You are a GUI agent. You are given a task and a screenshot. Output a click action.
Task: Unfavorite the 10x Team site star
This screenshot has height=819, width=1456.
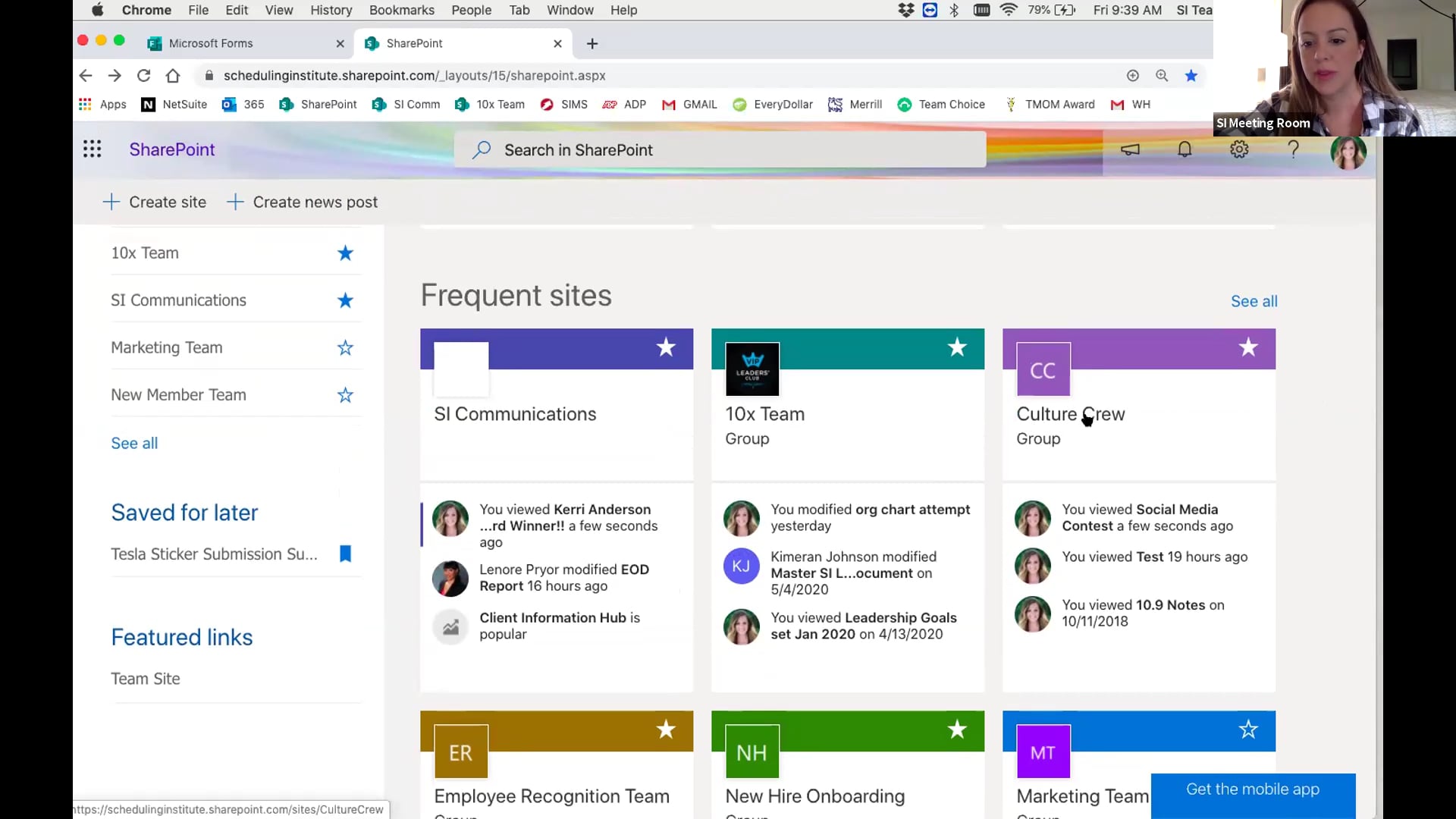345,253
